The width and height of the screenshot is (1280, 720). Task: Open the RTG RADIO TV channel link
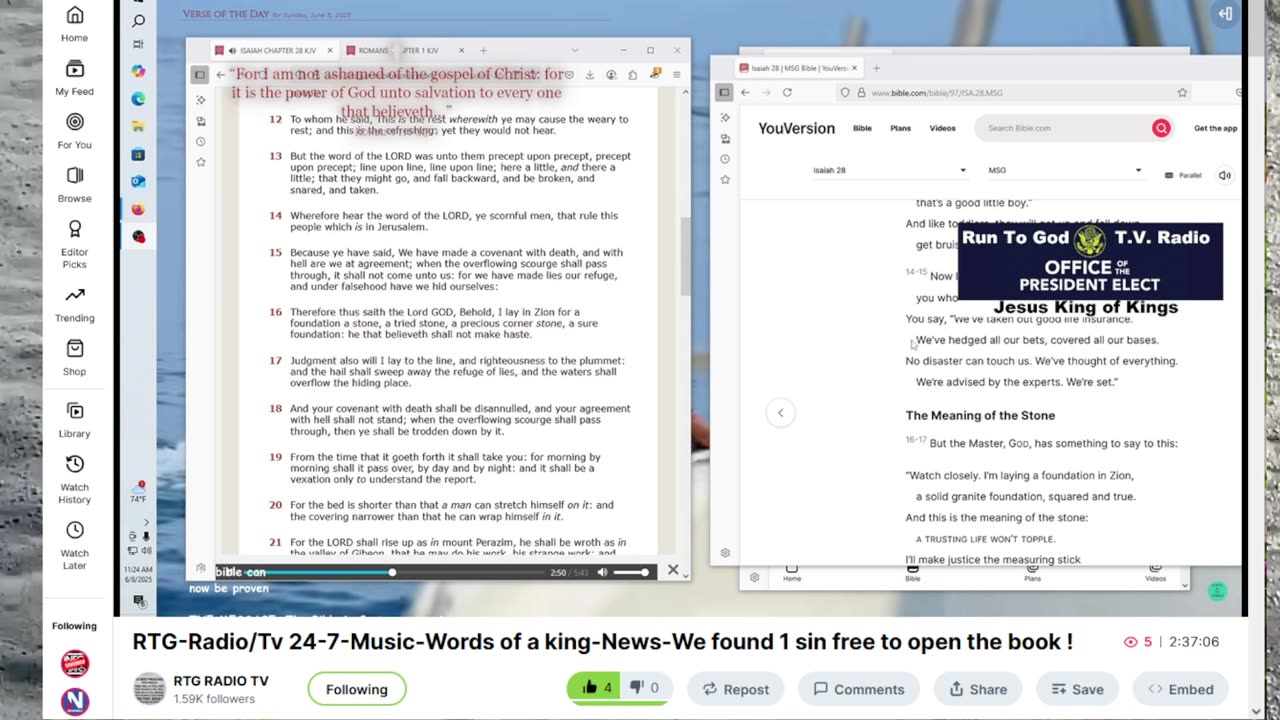pyautogui.click(x=221, y=681)
